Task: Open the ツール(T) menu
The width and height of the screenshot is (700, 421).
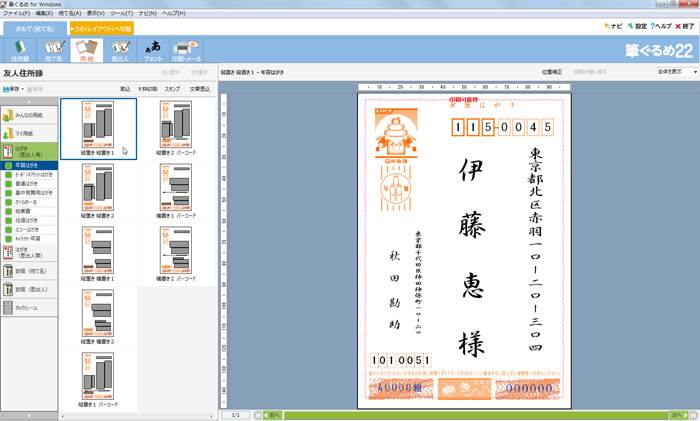Action: coord(121,13)
